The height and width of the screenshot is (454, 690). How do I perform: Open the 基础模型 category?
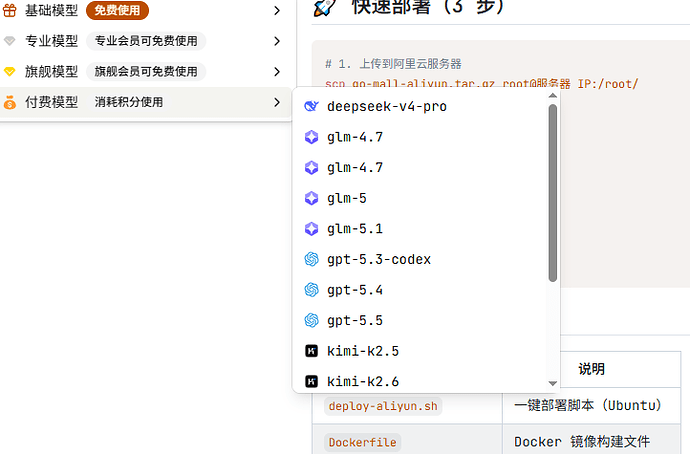(x=145, y=10)
